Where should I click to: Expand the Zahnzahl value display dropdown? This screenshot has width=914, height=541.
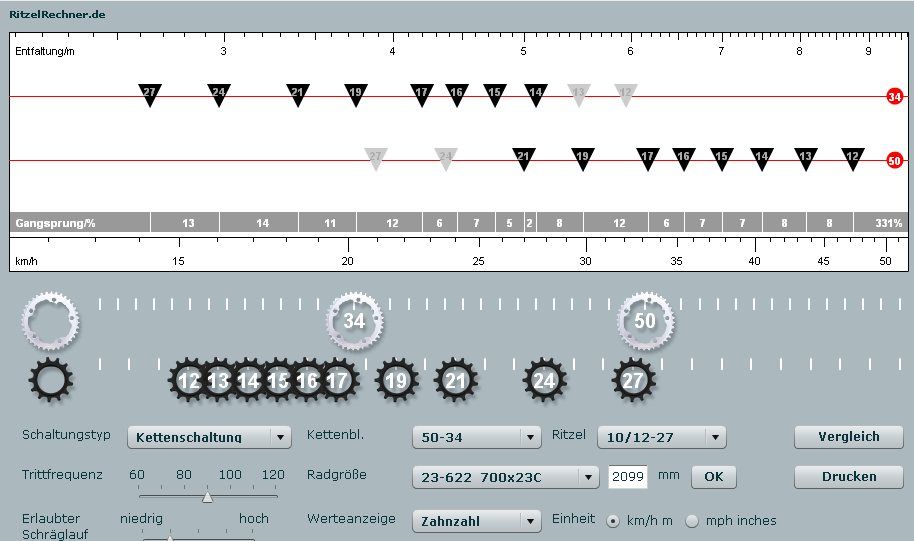point(476,521)
